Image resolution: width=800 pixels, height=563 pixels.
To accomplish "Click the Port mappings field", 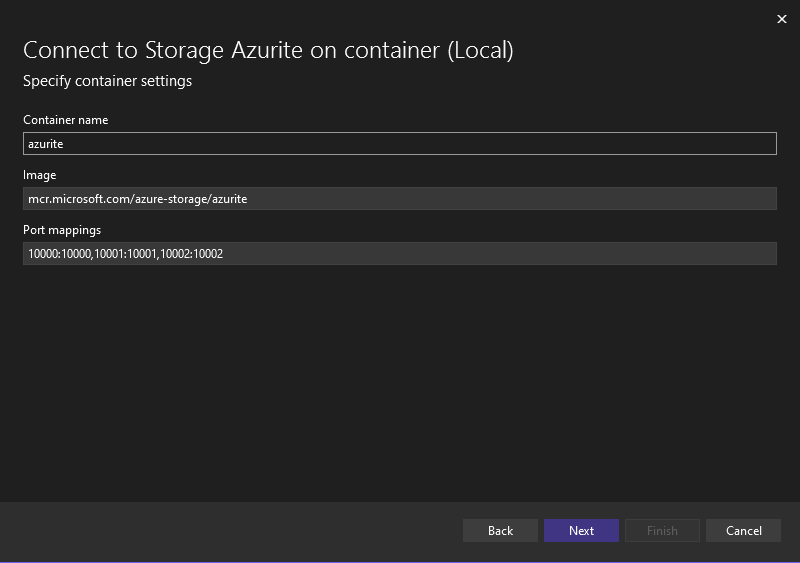I will coord(400,254).
